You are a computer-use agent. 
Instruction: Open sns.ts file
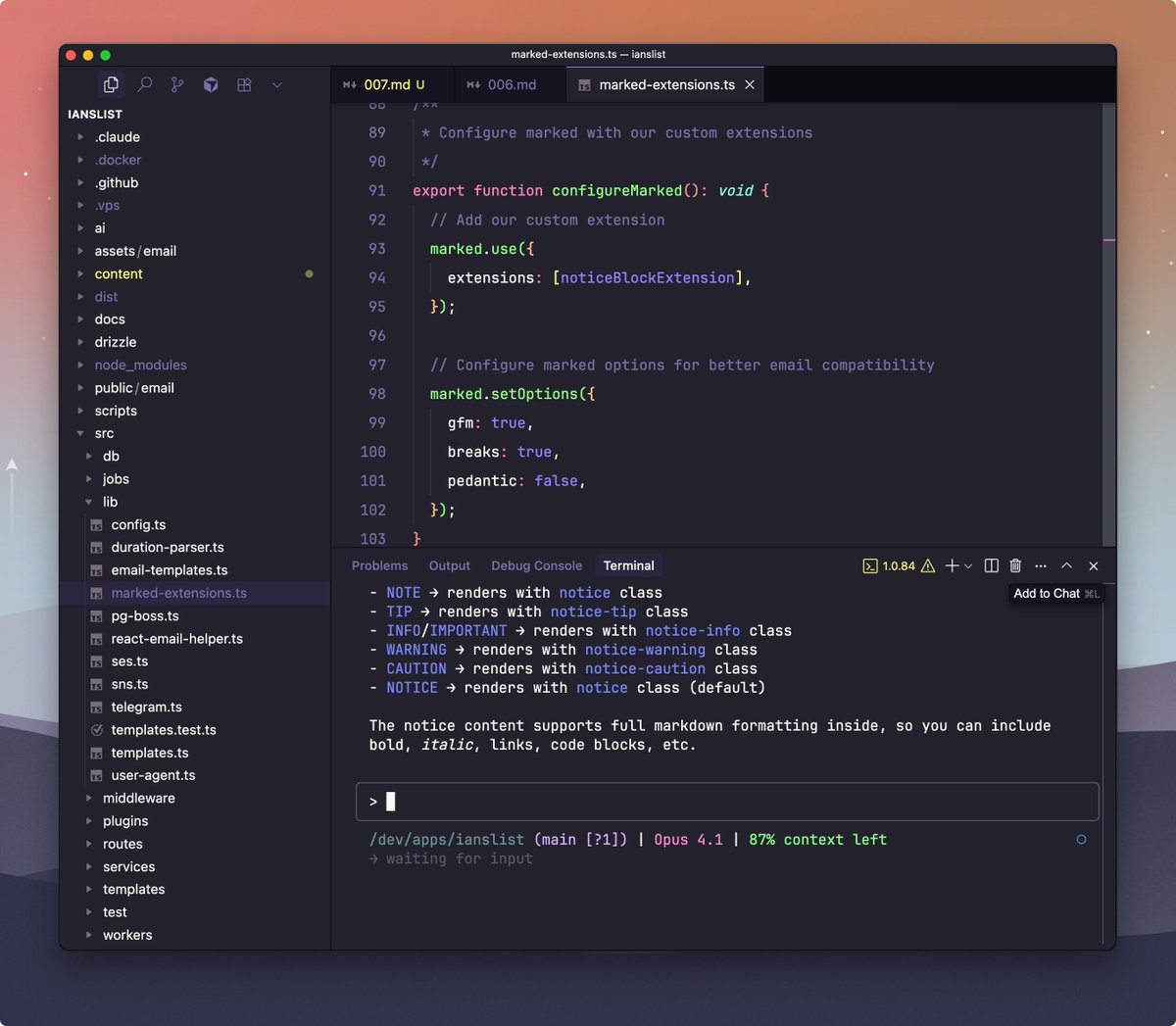tap(194, 684)
